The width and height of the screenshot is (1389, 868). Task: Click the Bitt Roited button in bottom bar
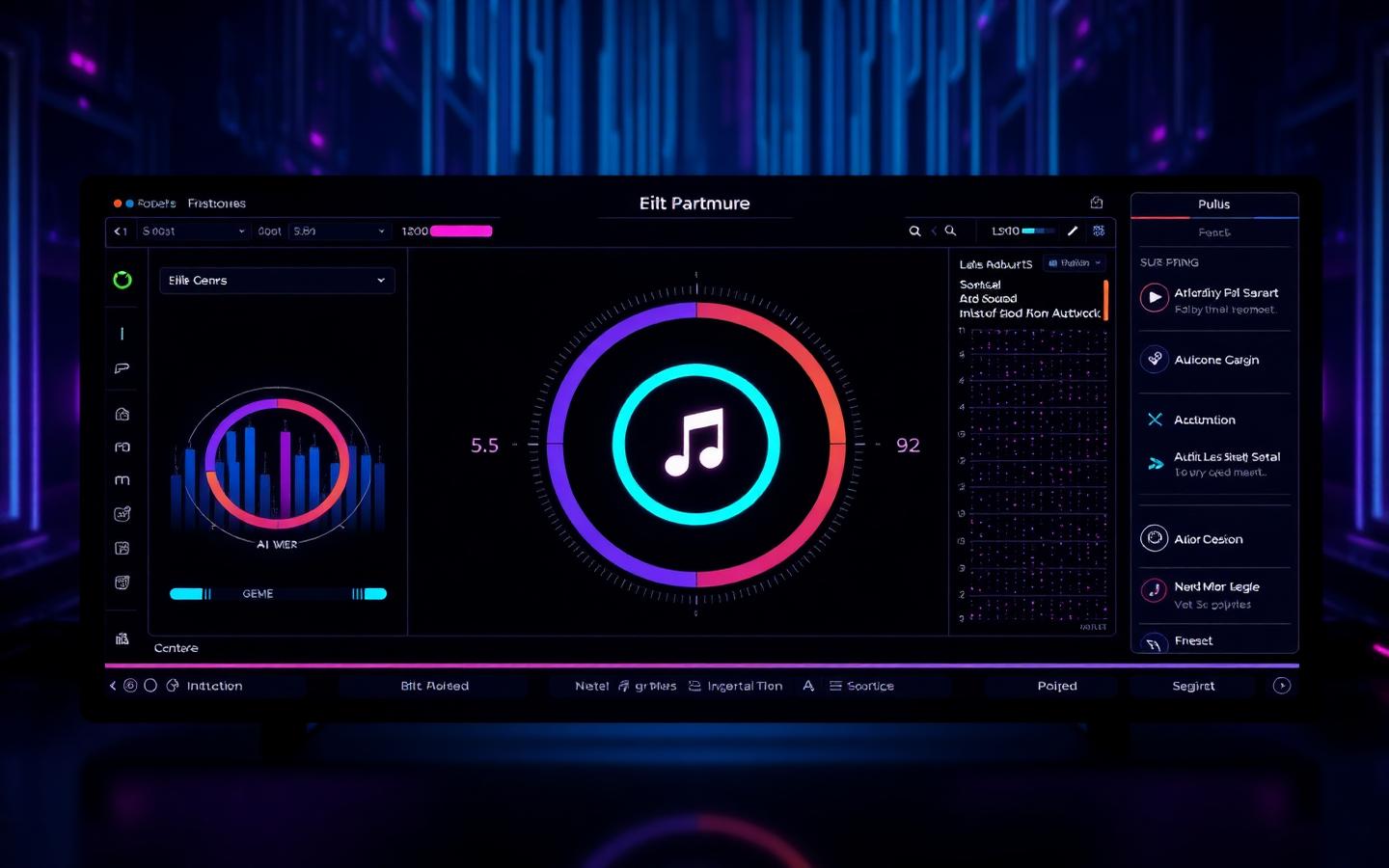pos(434,686)
